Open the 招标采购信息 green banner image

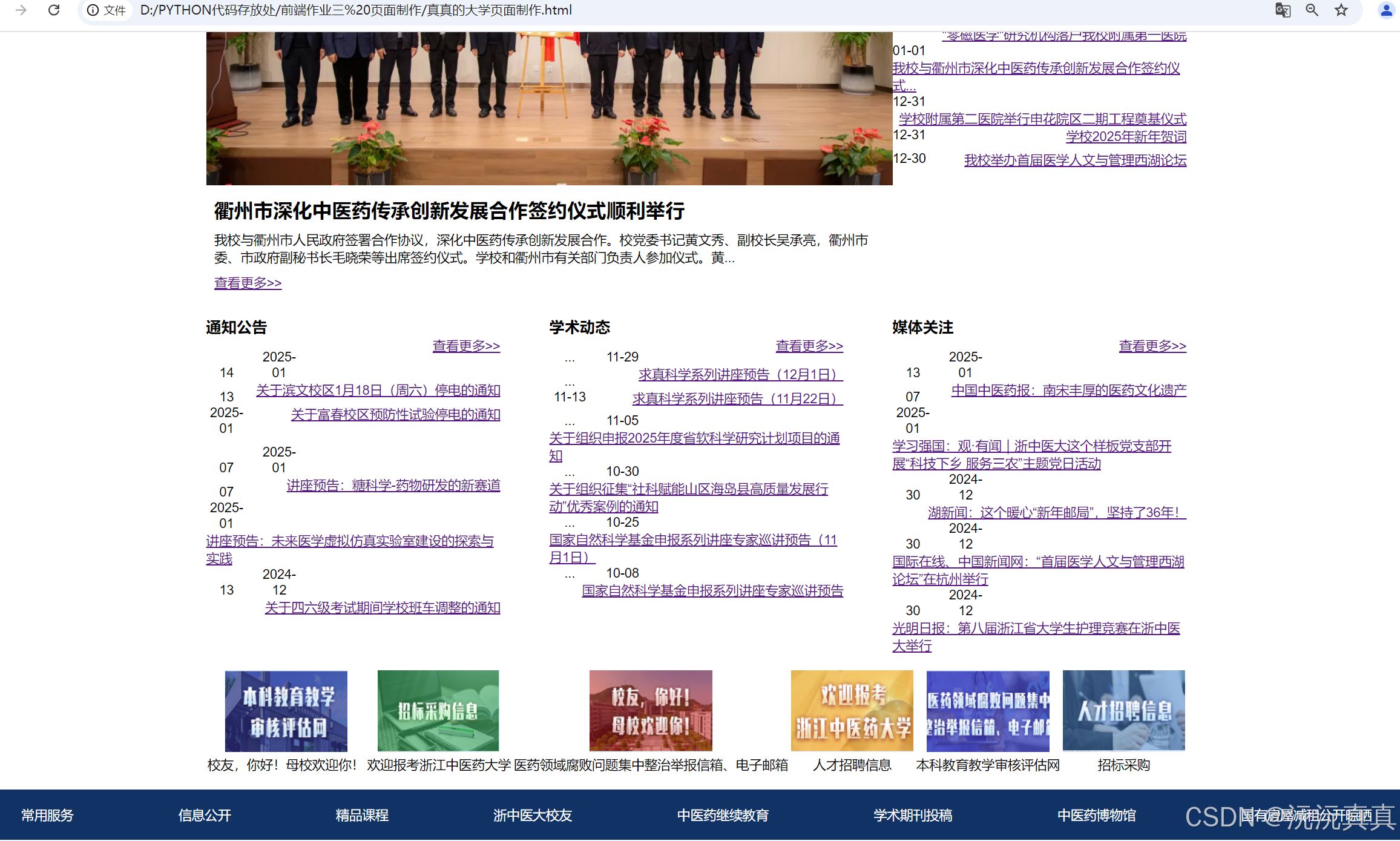pyautogui.click(x=438, y=710)
